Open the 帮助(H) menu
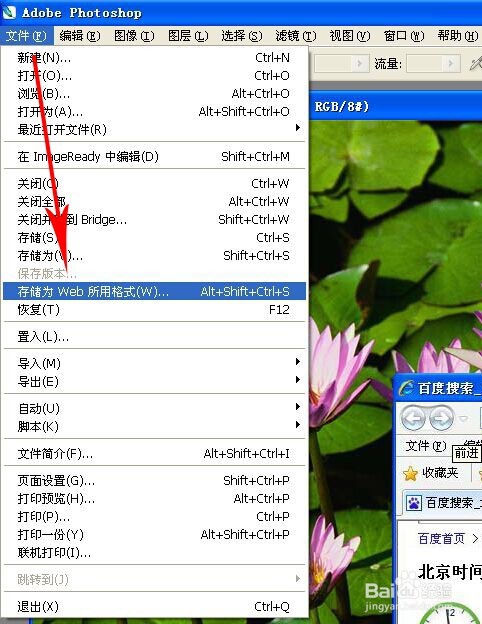 [x=458, y=36]
